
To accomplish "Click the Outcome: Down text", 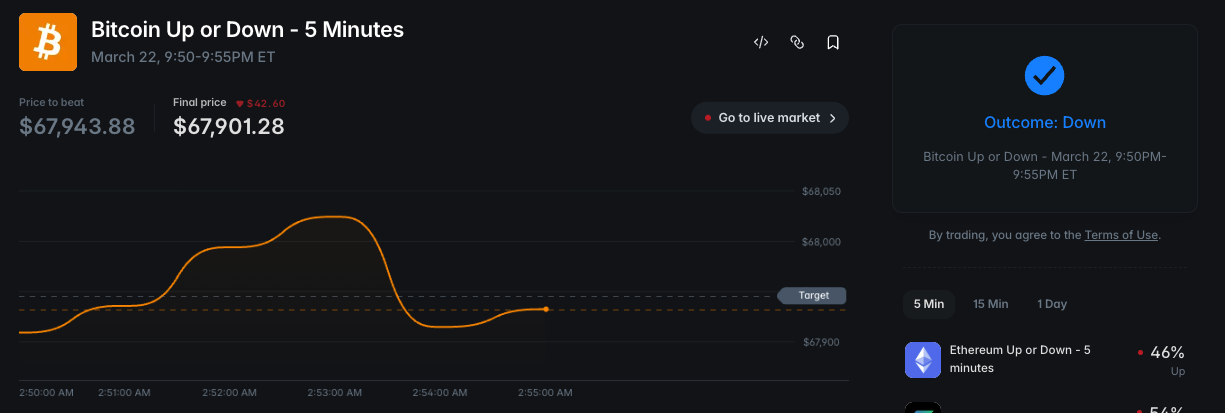I will coord(1045,123).
